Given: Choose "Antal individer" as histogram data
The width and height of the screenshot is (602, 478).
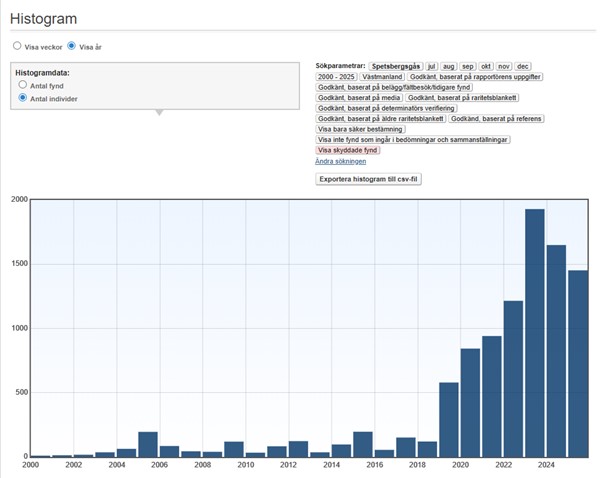Looking at the screenshot, I should click(x=23, y=99).
